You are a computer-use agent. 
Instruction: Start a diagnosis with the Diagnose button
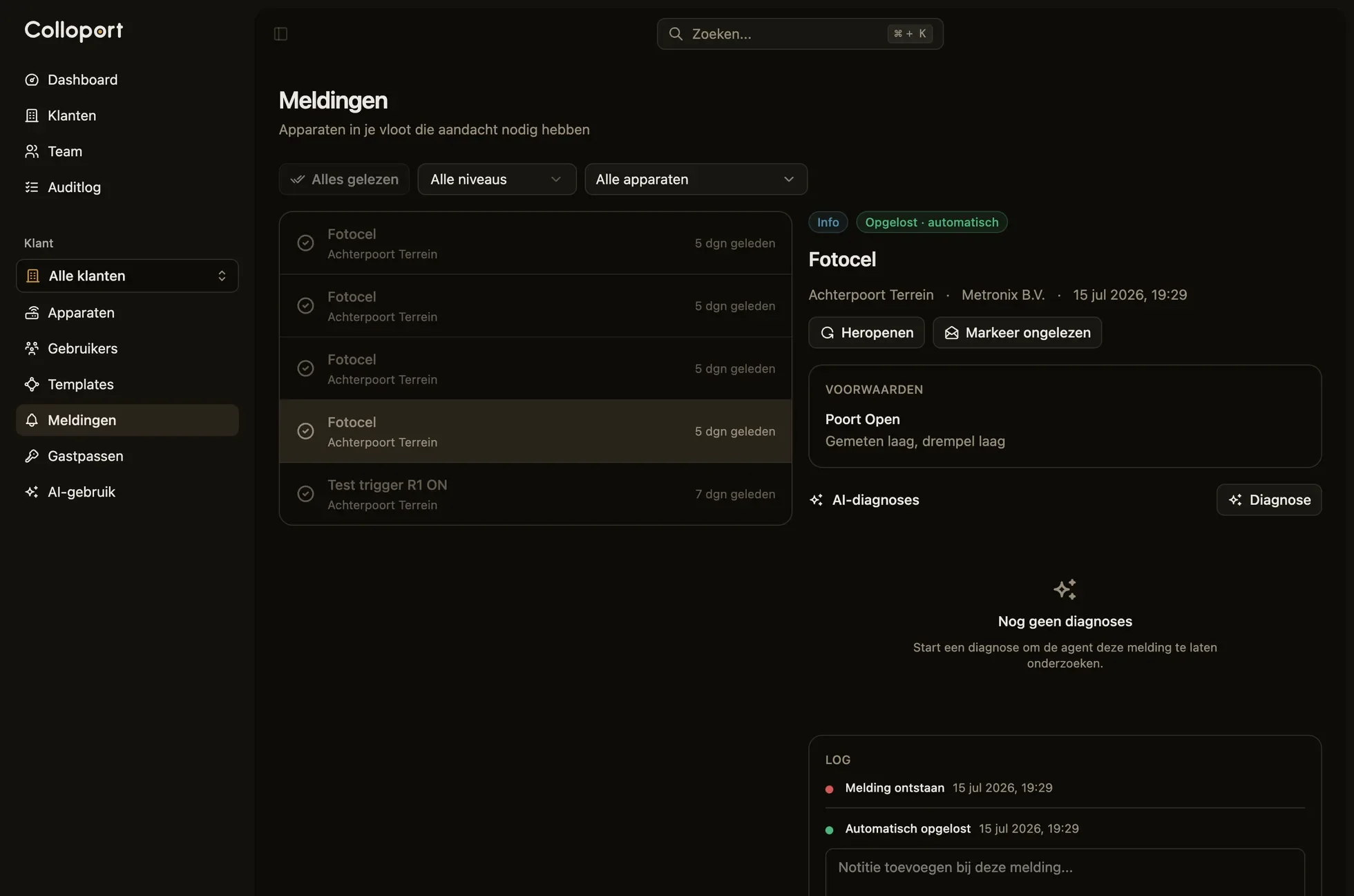[x=1269, y=500]
